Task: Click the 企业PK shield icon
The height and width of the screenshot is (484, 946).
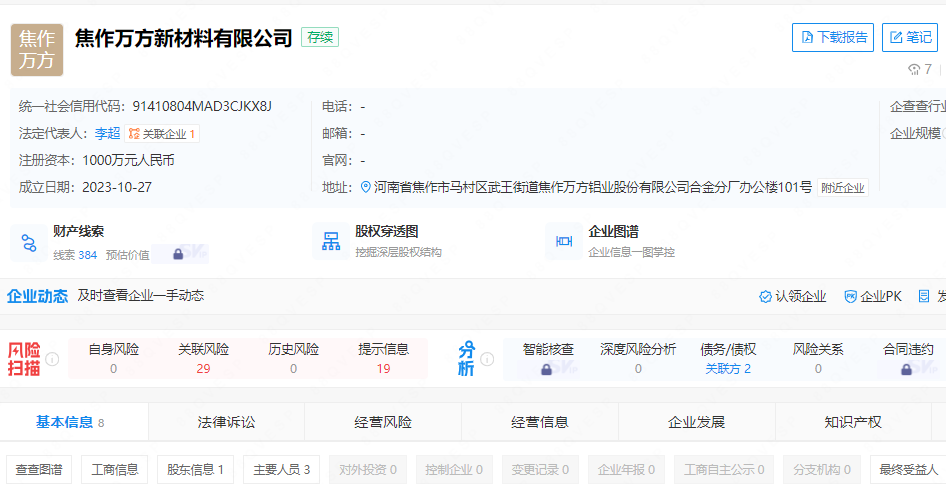Action: [x=850, y=296]
